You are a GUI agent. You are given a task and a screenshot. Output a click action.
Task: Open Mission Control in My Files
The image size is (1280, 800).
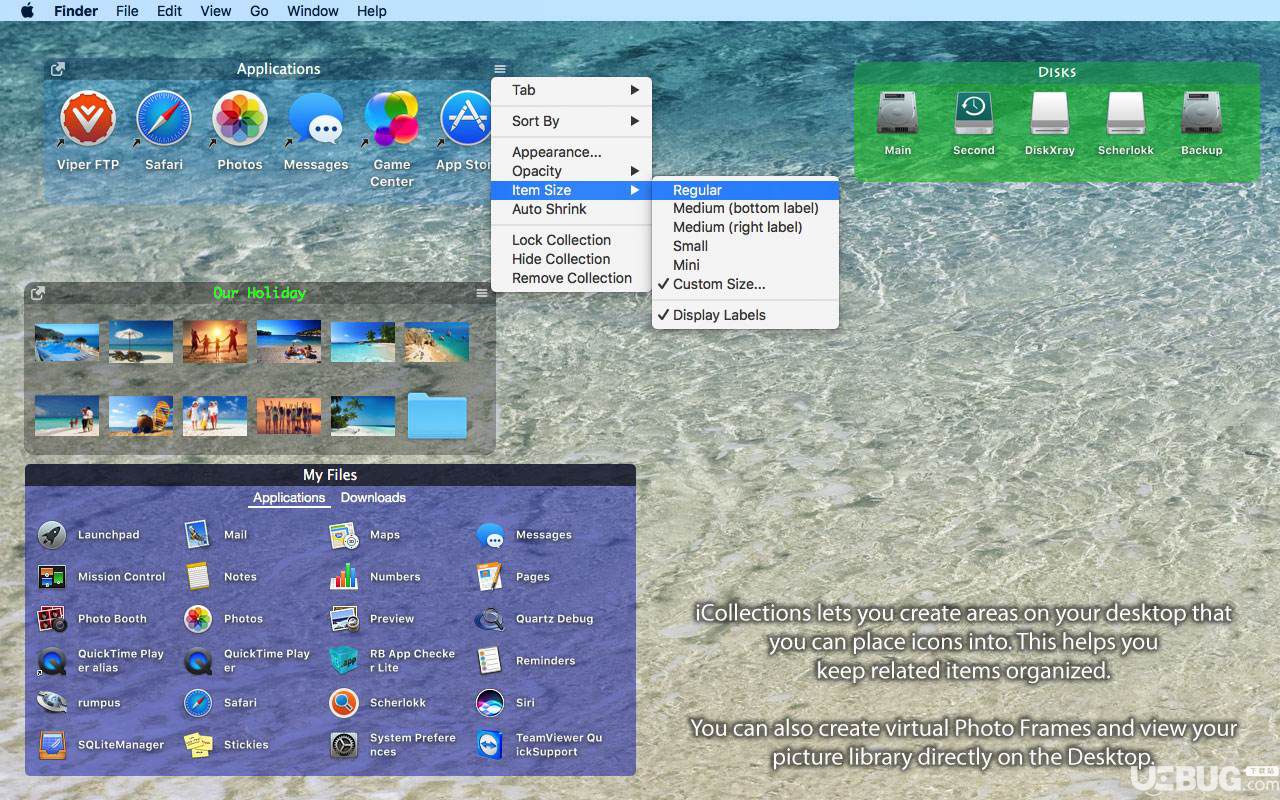click(52, 577)
